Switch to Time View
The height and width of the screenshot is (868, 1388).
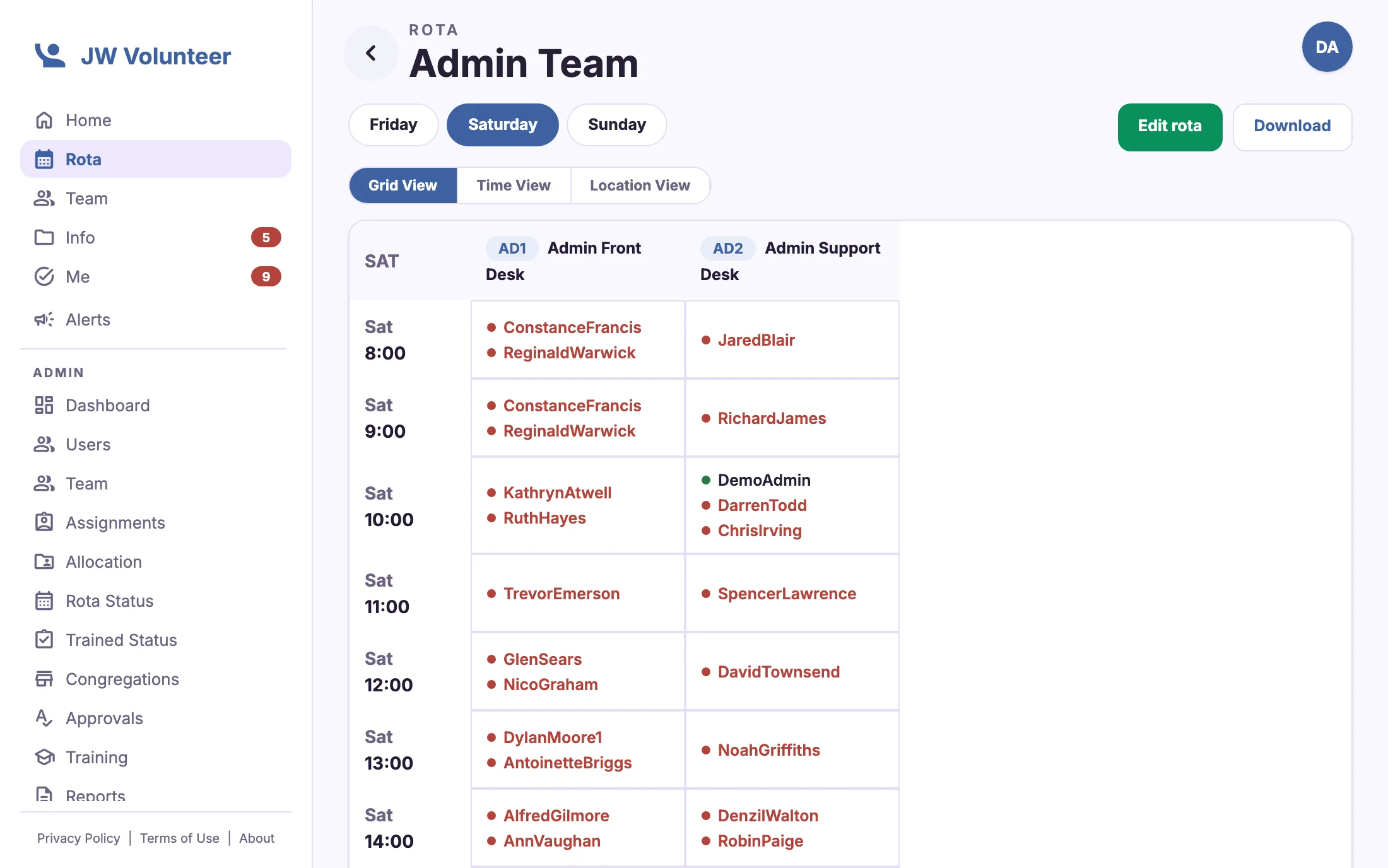pyautogui.click(x=514, y=185)
